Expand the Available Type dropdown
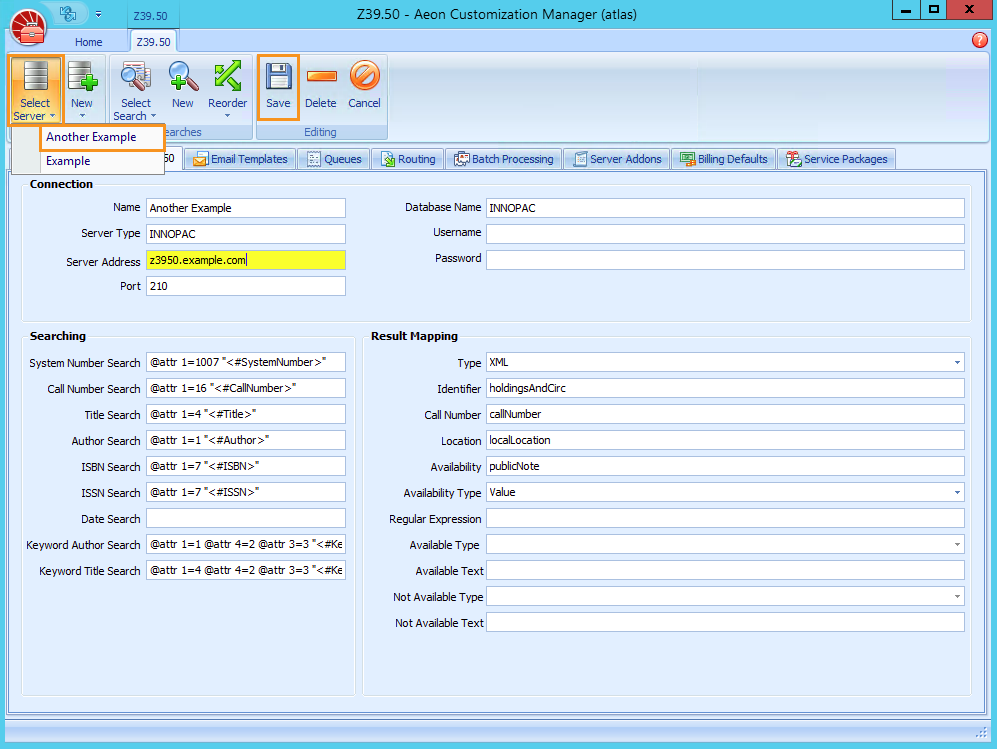This screenshot has width=997, height=749. point(955,544)
